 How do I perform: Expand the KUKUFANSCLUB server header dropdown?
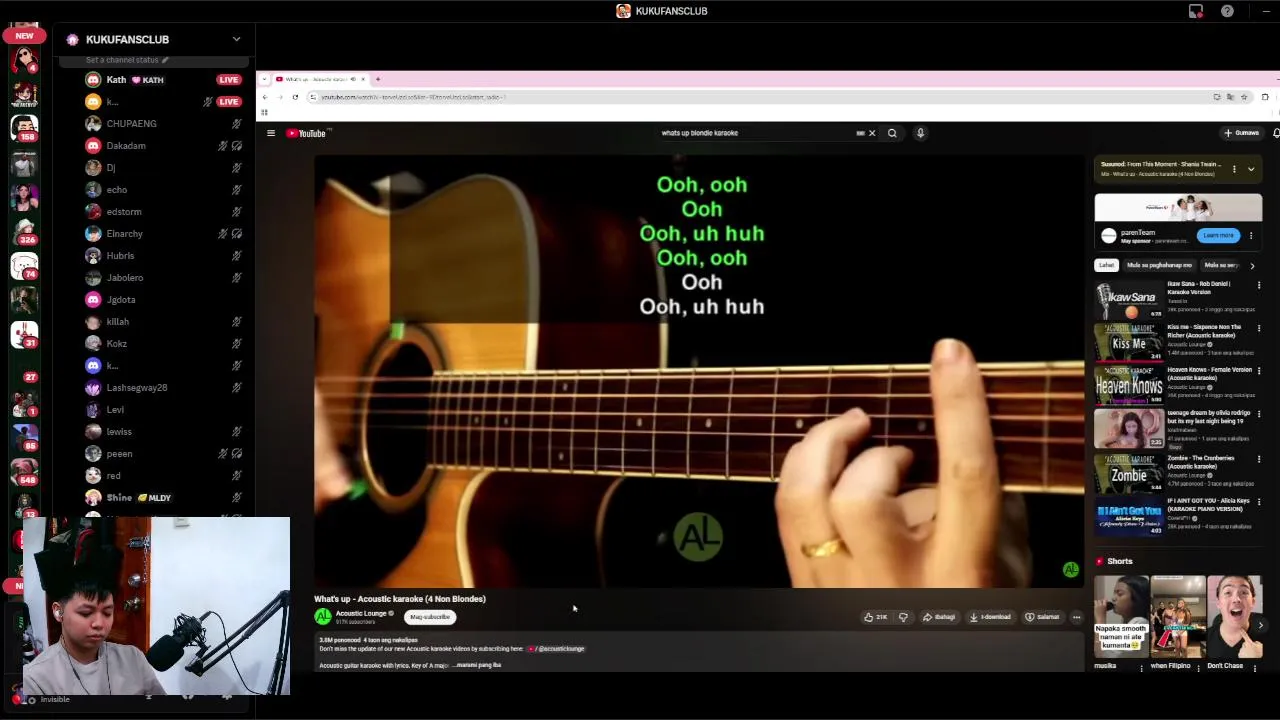pos(236,39)
